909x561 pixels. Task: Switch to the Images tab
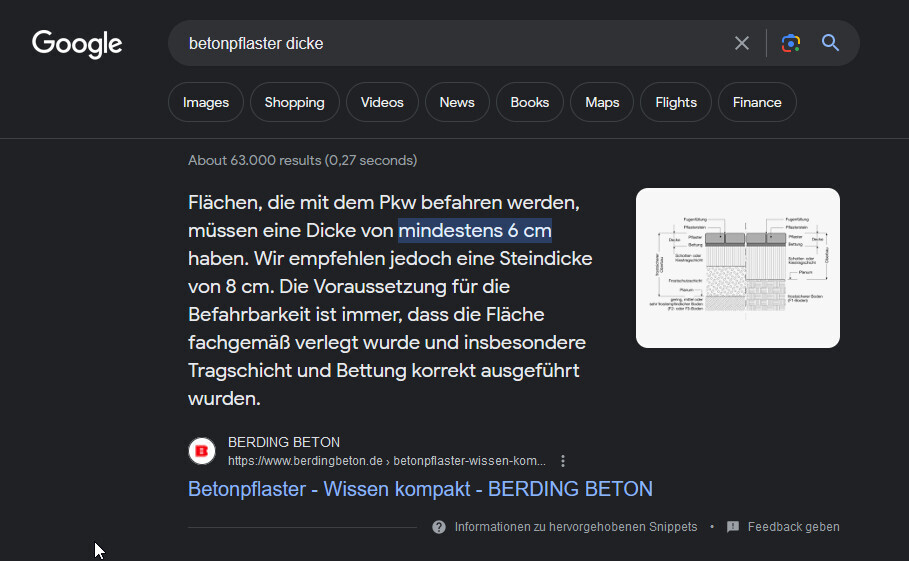click(206, 102)
